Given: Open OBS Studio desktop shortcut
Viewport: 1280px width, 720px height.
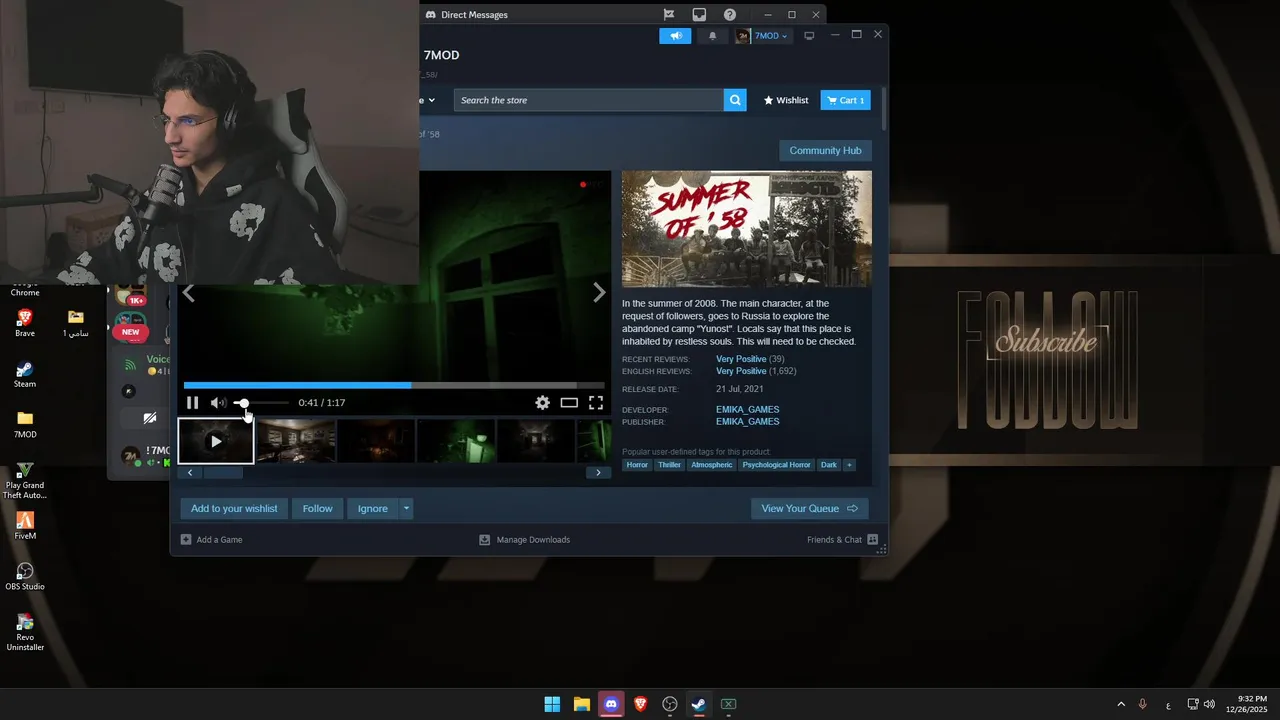Looking at the screenshot, I should [x=25, y=576].
